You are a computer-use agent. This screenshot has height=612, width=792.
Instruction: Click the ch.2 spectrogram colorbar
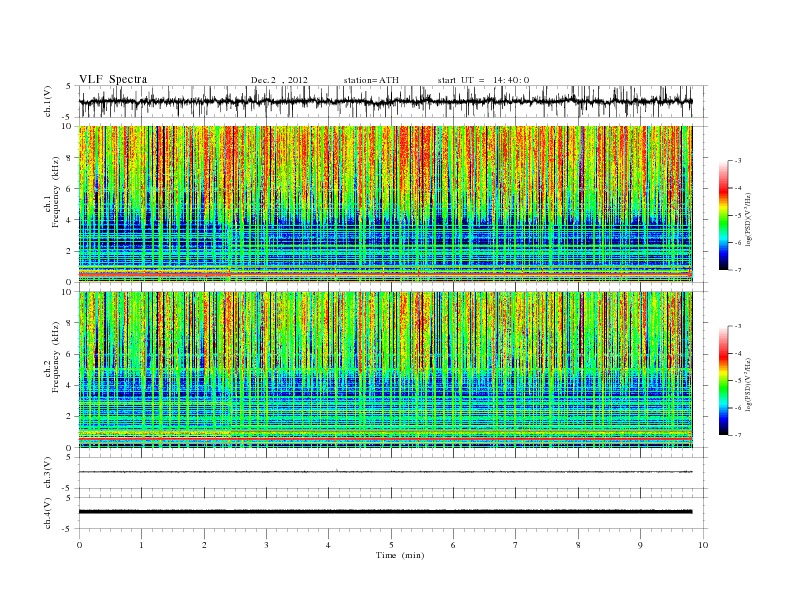723,381
